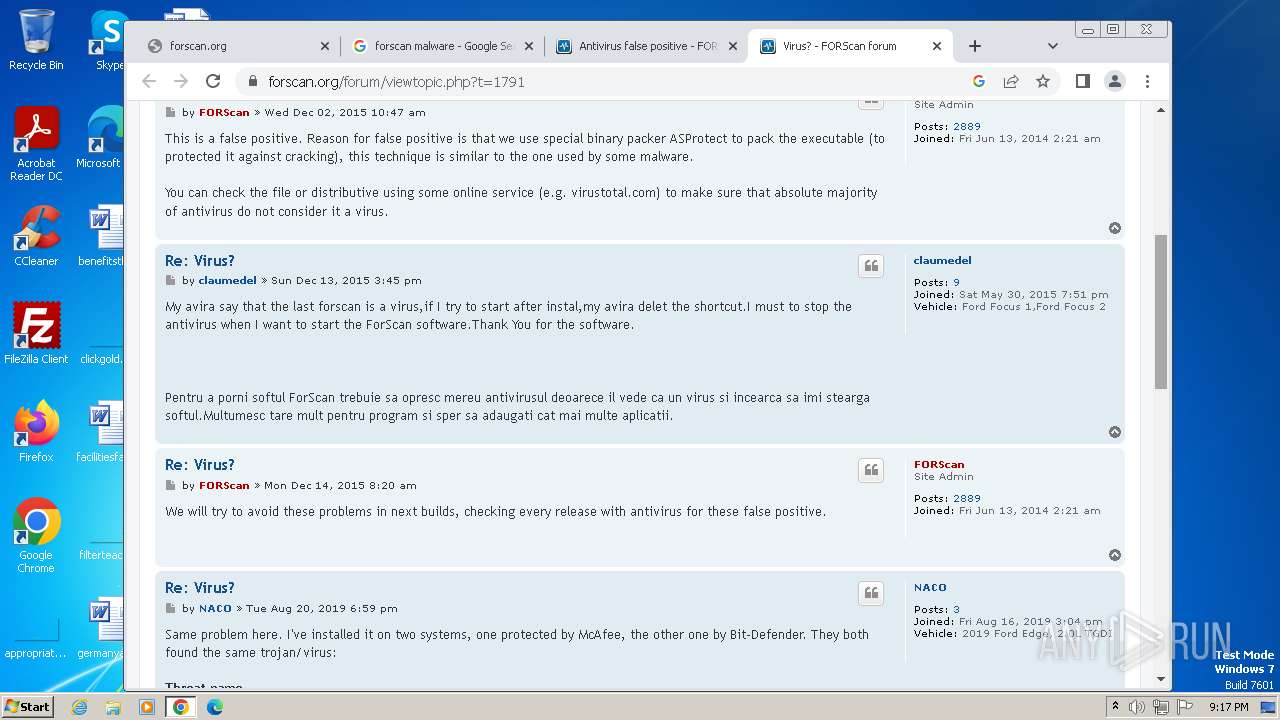Switch to the Antivirus false positive tab

point(647,46)
